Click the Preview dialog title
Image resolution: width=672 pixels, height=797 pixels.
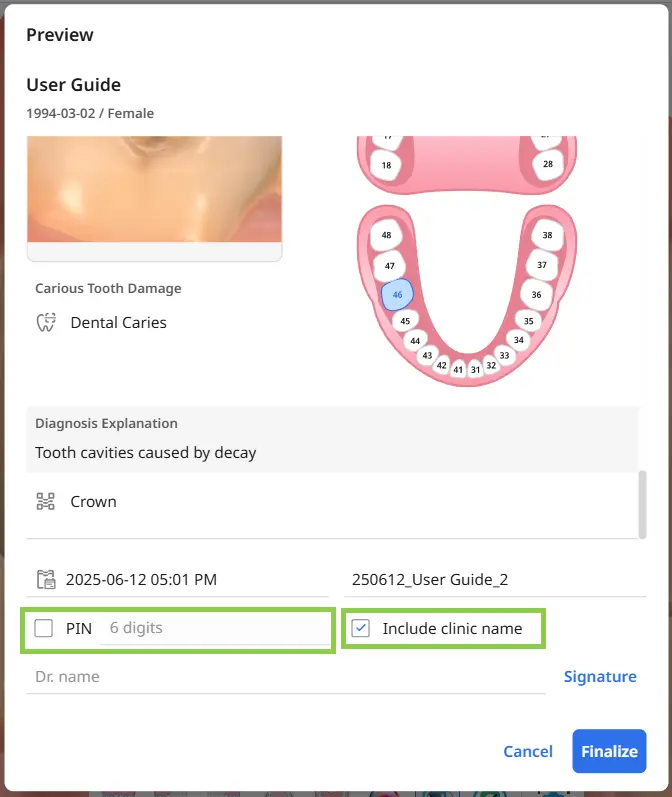coord(60,35)
